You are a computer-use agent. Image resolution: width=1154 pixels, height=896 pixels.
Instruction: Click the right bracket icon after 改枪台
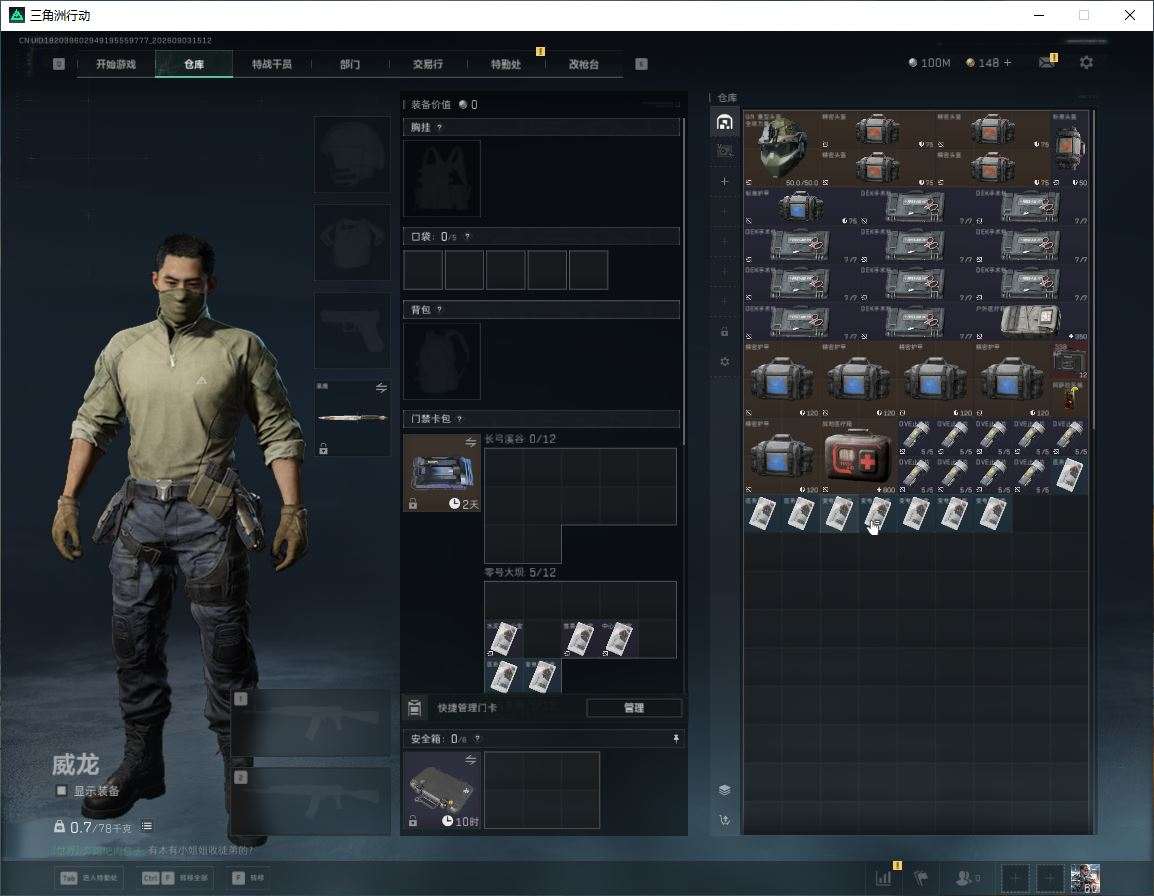[x=642, y=64]
